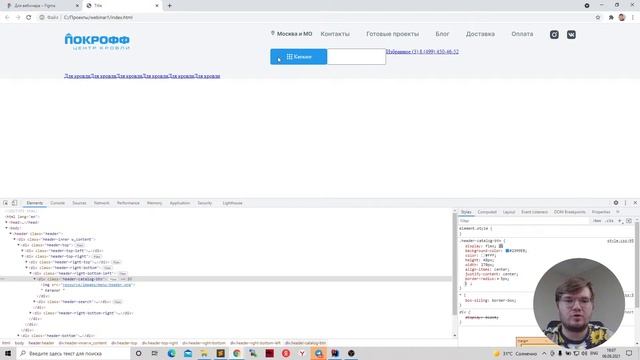Toggle flex badge on header-top-right div
This screenshot has height=360, width=640.
[97, 257]
